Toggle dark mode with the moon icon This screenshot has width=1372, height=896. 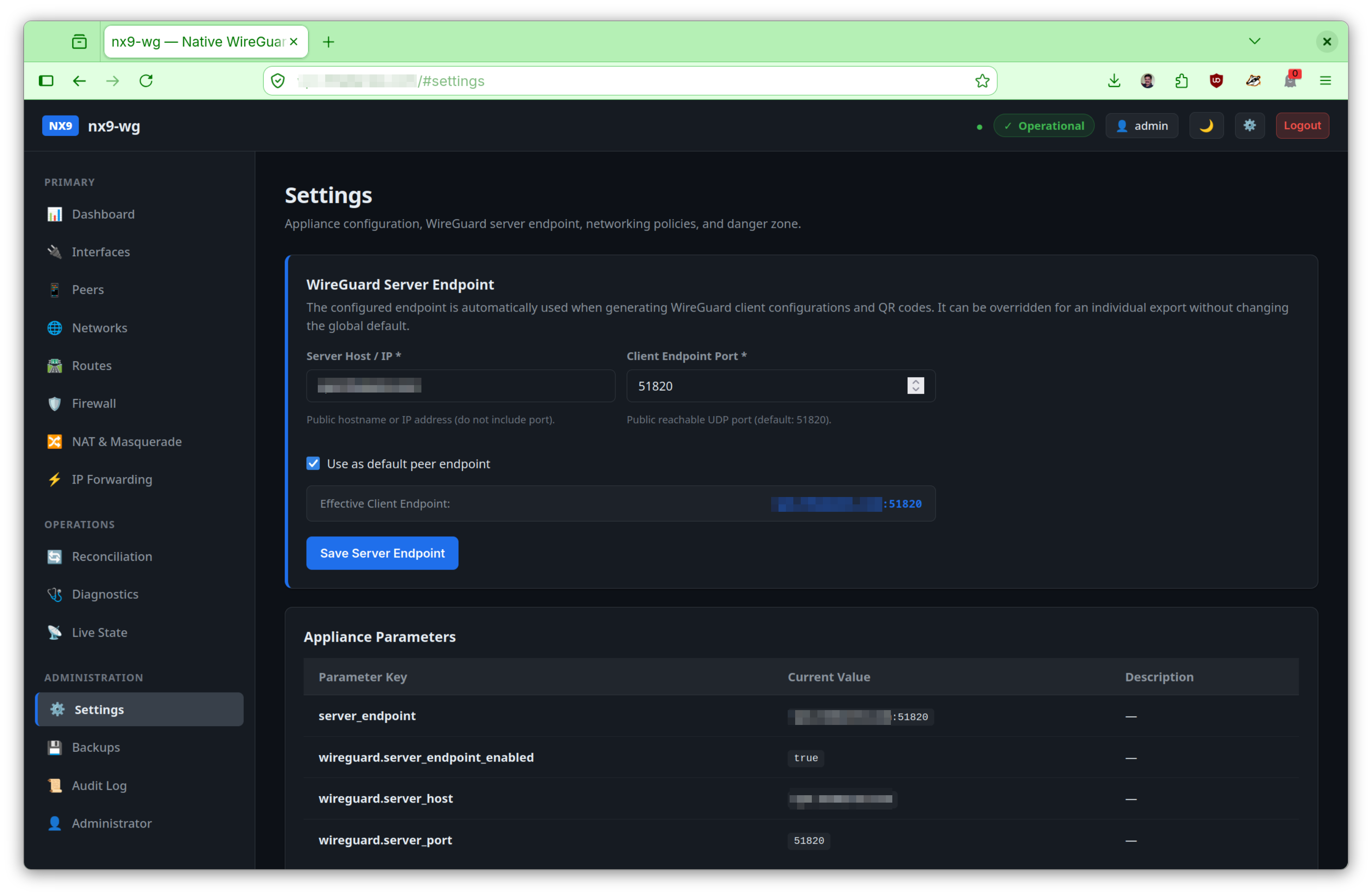1206,126
